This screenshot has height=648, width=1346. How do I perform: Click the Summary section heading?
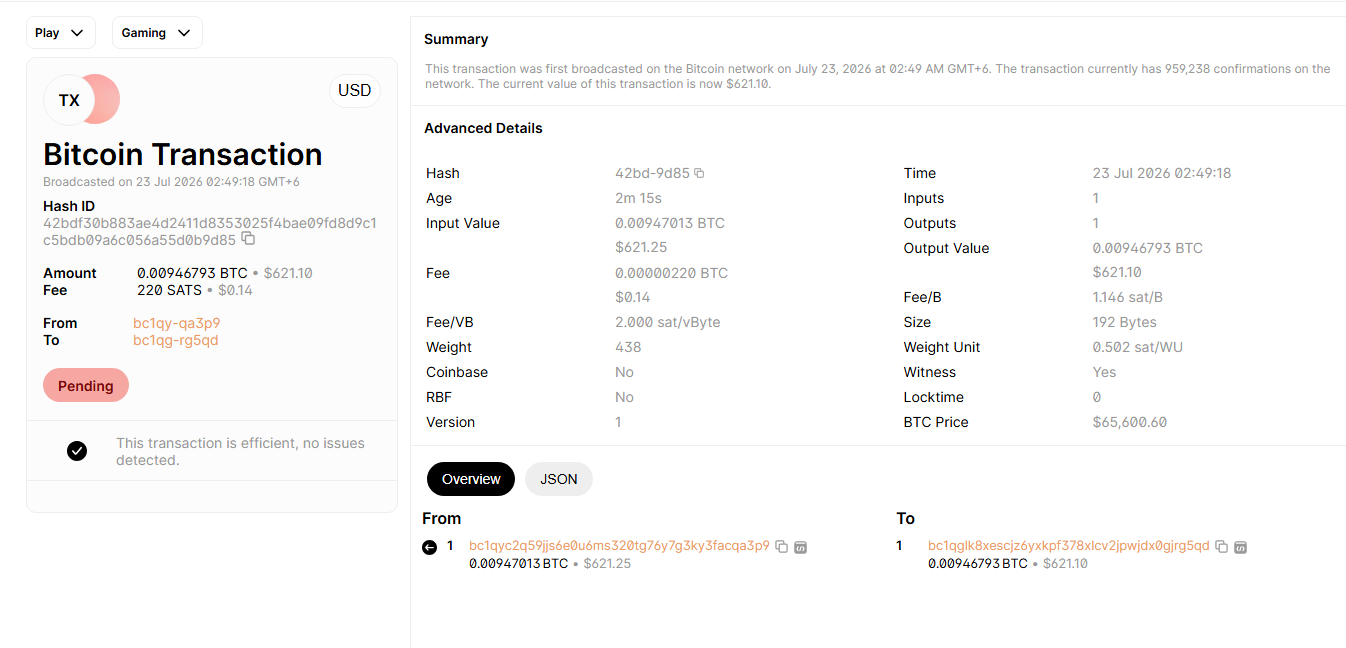pos(456,39)
